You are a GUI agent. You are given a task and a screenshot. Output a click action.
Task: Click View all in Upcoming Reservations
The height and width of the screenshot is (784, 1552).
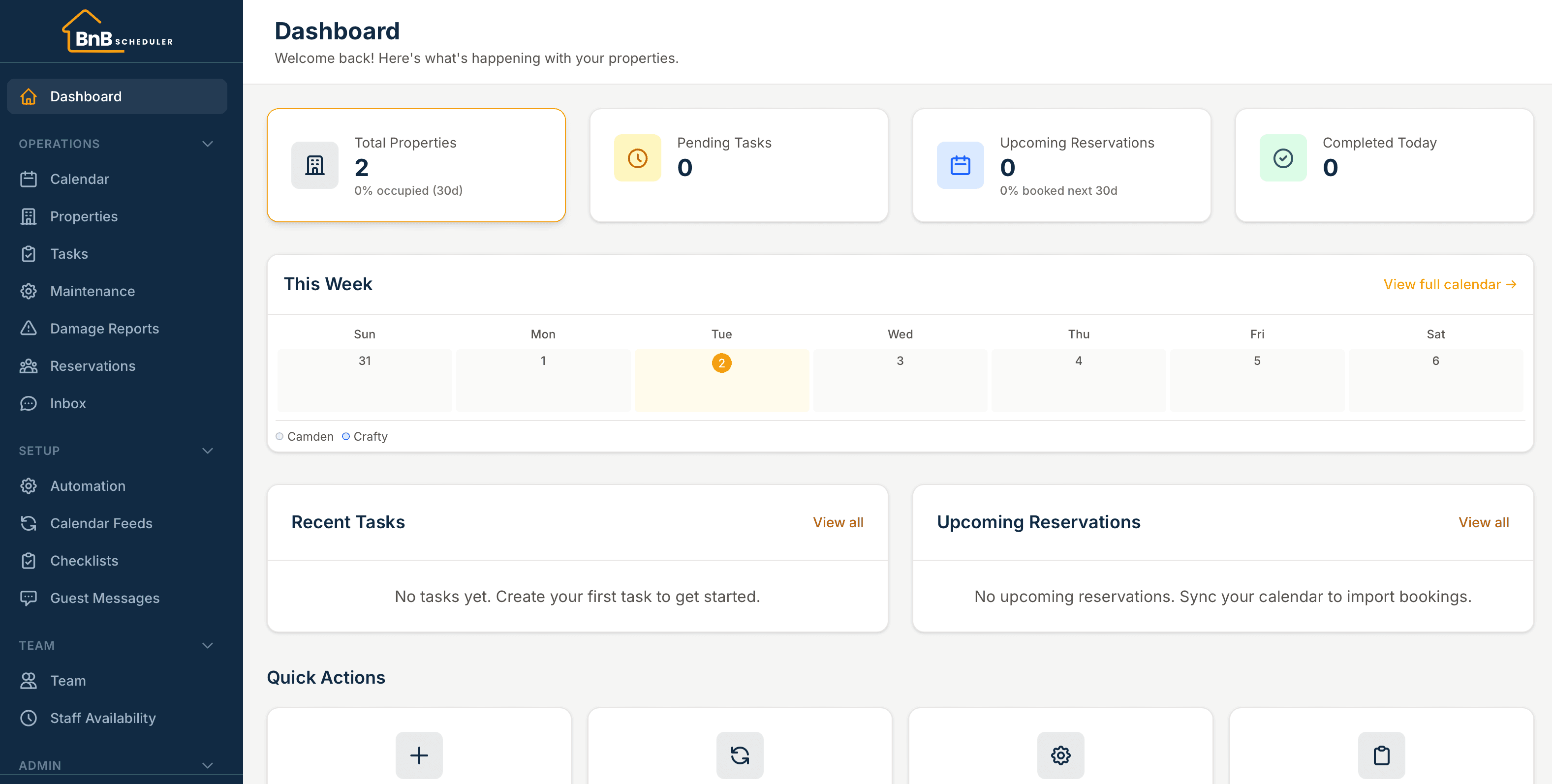1483,523
